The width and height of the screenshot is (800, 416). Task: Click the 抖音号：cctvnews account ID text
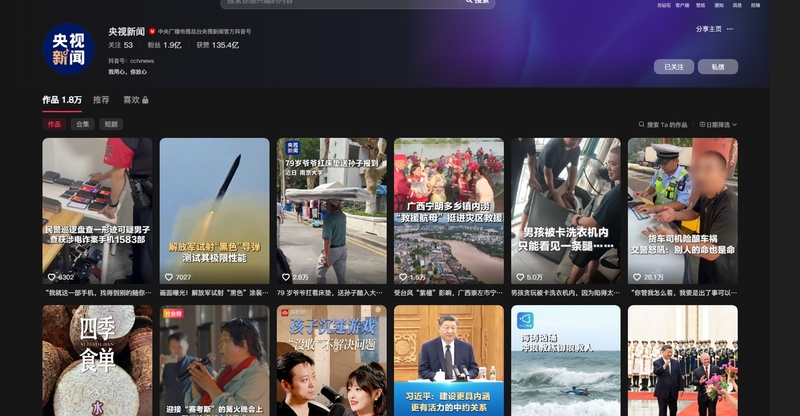tap(131, 61)
